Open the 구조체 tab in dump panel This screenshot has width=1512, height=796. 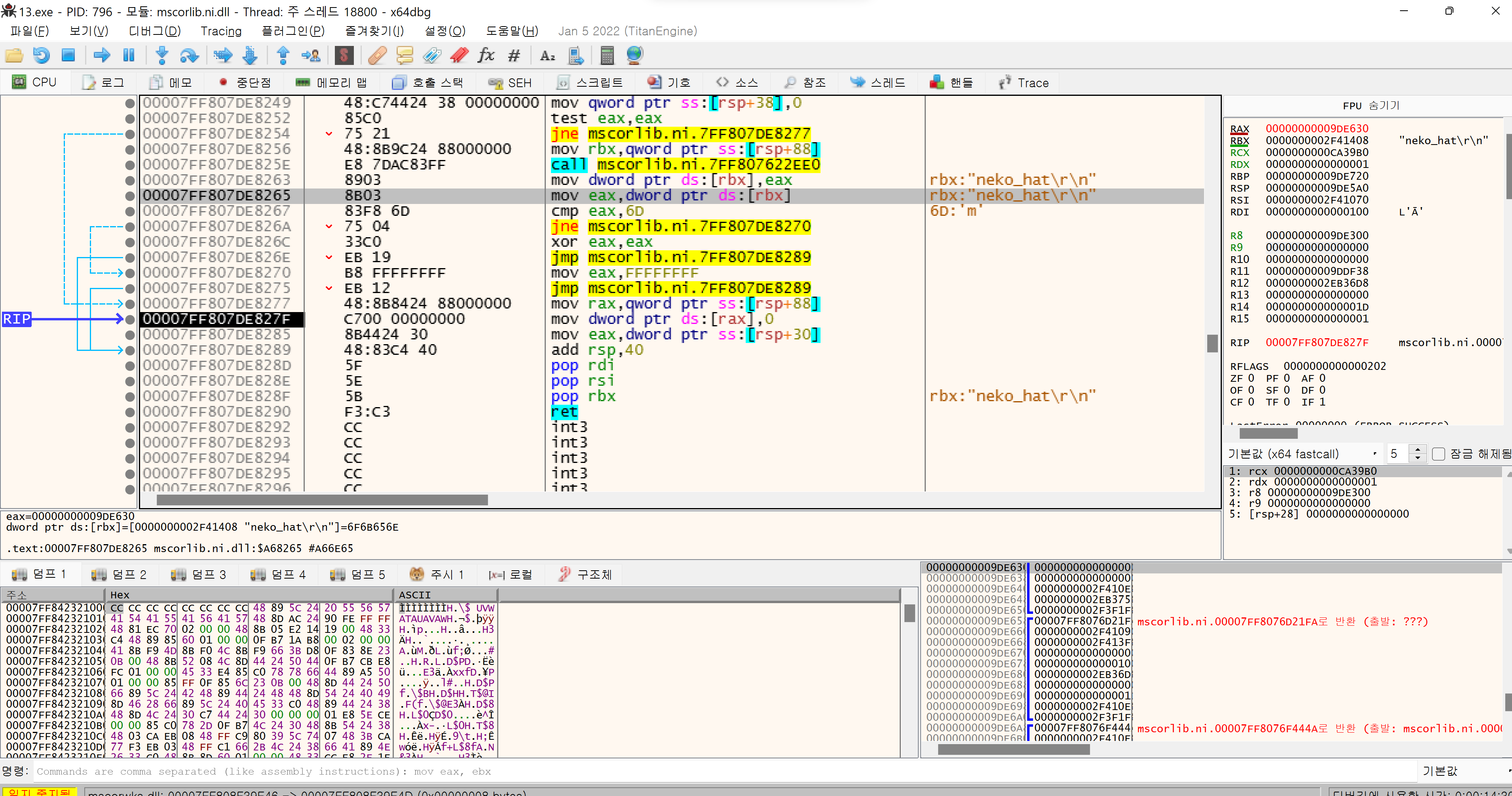click(585, 574)
